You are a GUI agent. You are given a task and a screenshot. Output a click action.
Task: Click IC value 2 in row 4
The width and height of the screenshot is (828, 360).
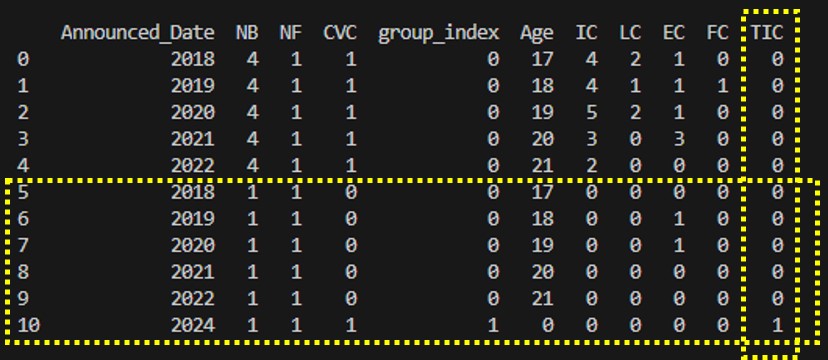coord(592,166)
